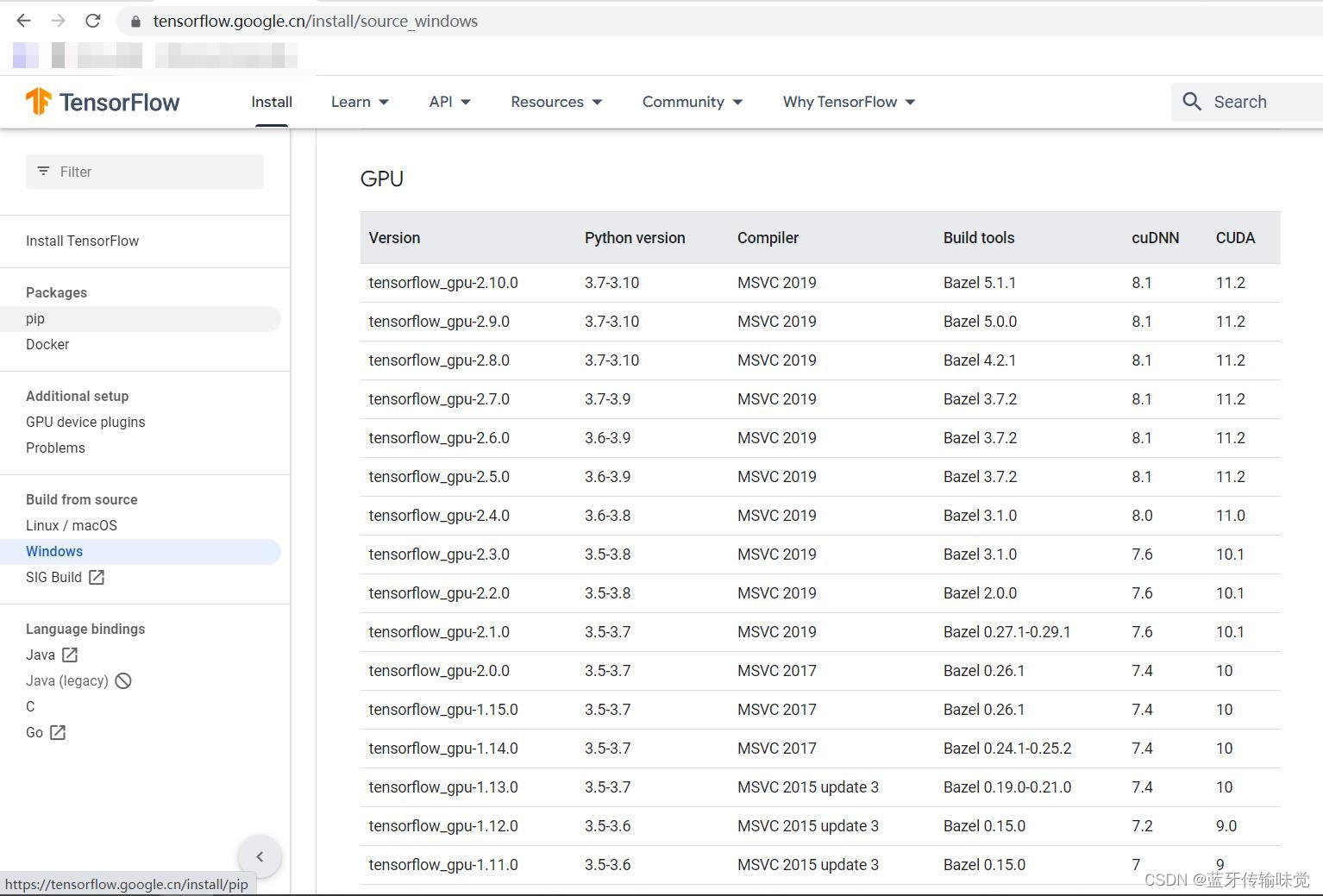Click tensorflow_gpu-2.3.0 cell
Screen dimensions: 1323x896
point(439,555)
